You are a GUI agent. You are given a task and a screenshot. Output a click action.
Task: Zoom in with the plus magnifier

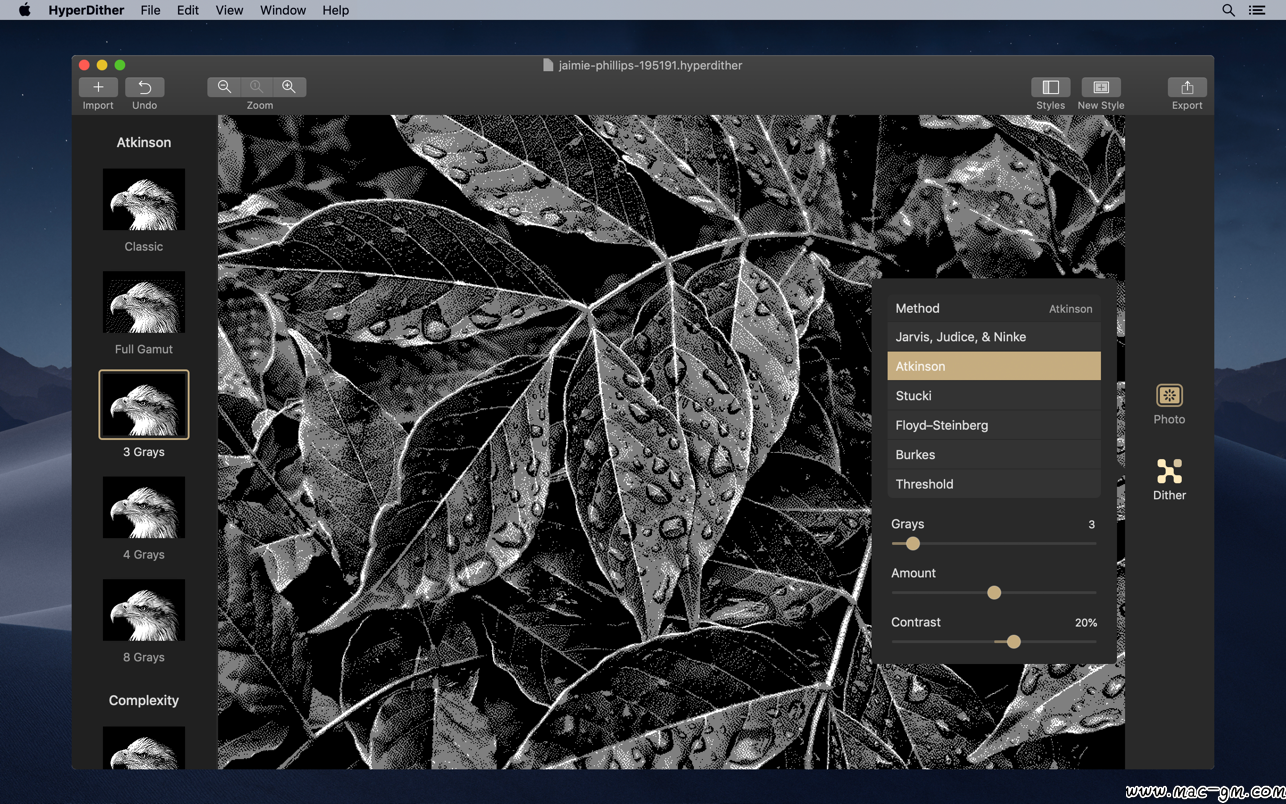pyautogui.click(x=289, y=87)
